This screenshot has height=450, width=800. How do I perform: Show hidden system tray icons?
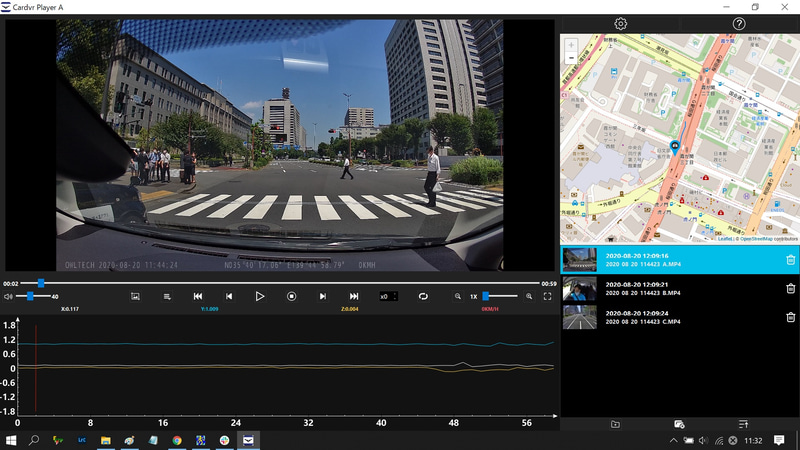point(673,440)
